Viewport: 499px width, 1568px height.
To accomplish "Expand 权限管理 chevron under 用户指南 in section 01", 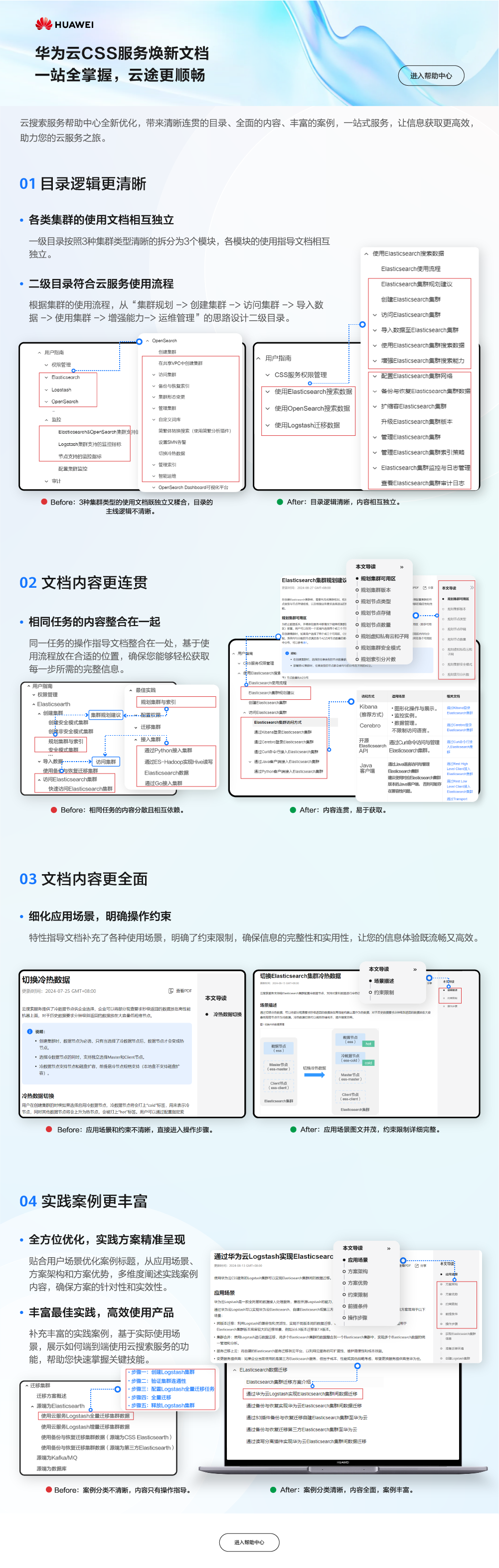I will click(46, 365).
